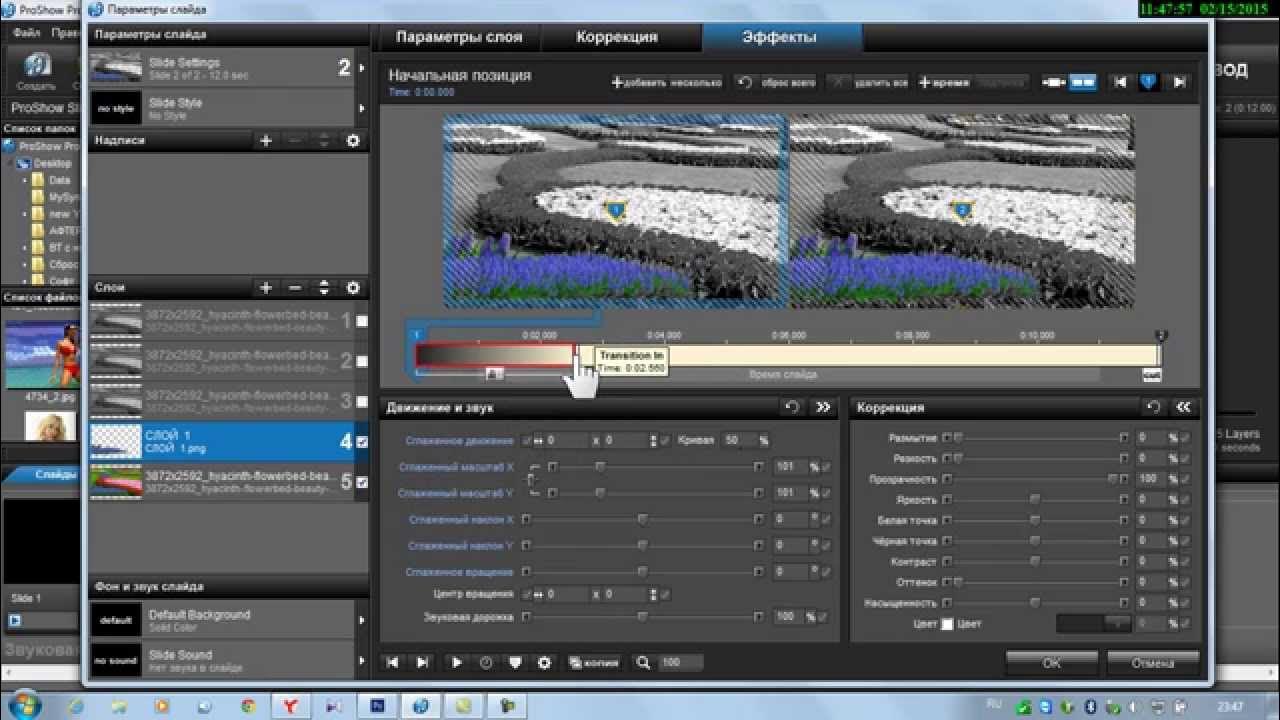This screenshot has height=720, width=1280.
Task: Open Chrome from the taskbar
Action: (x=249, y=706)
